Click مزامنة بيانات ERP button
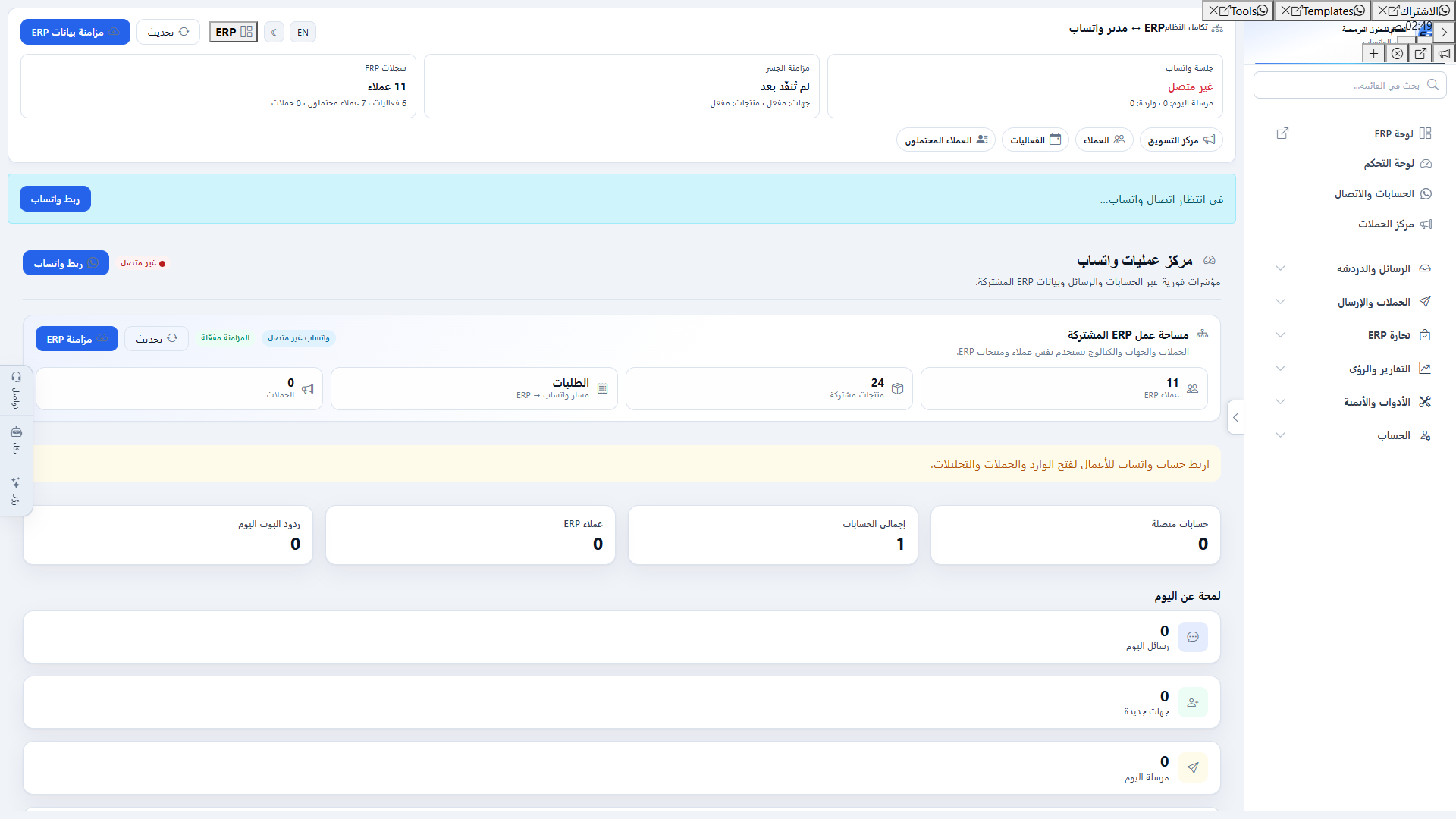 tap(75, 32)
